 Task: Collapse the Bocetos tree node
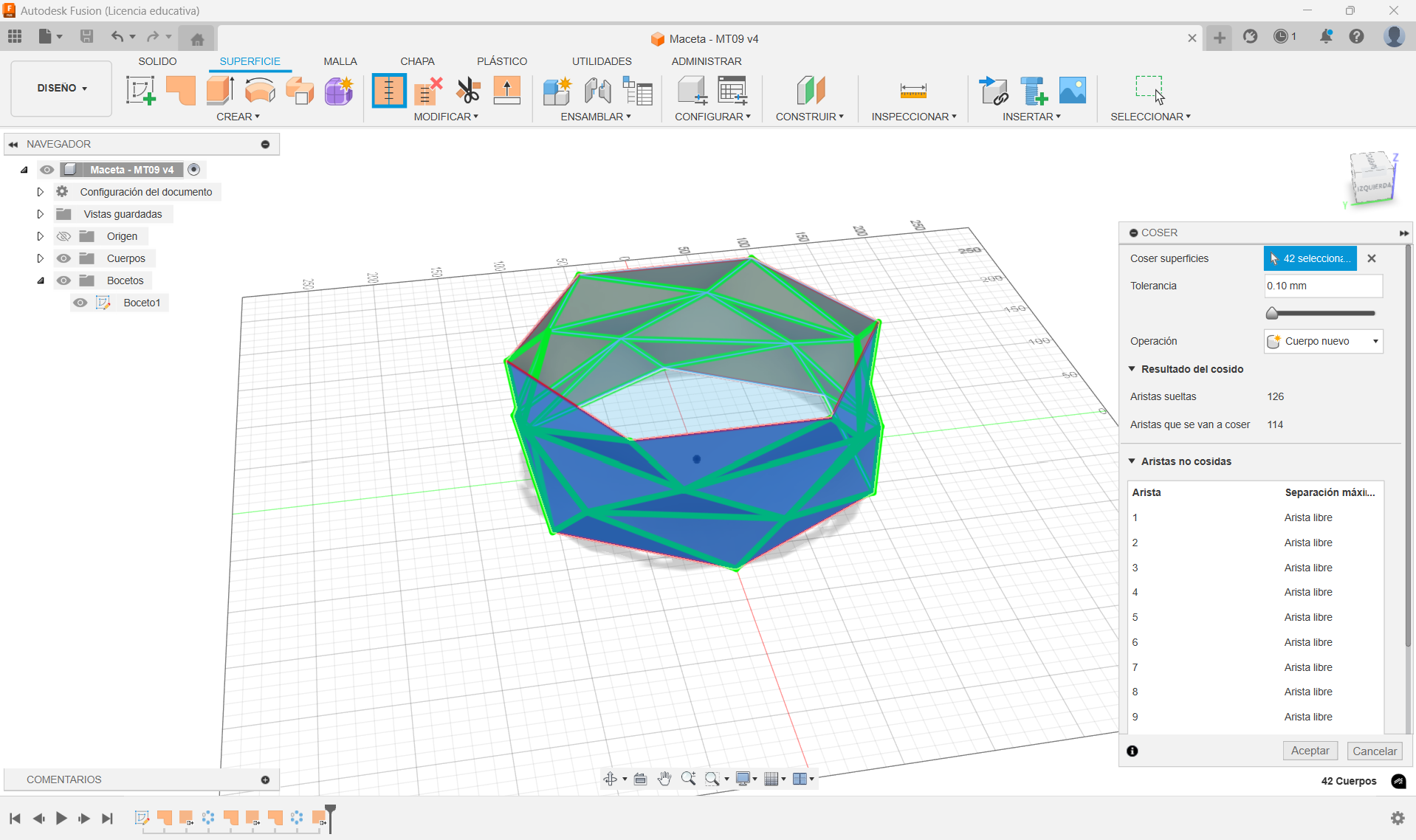(41, 280)
